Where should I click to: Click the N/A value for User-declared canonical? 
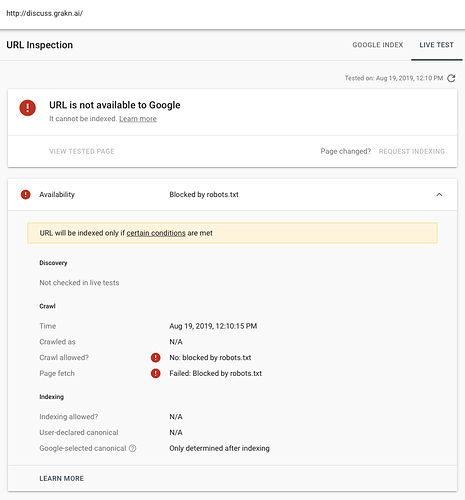[x=176, y=432]
